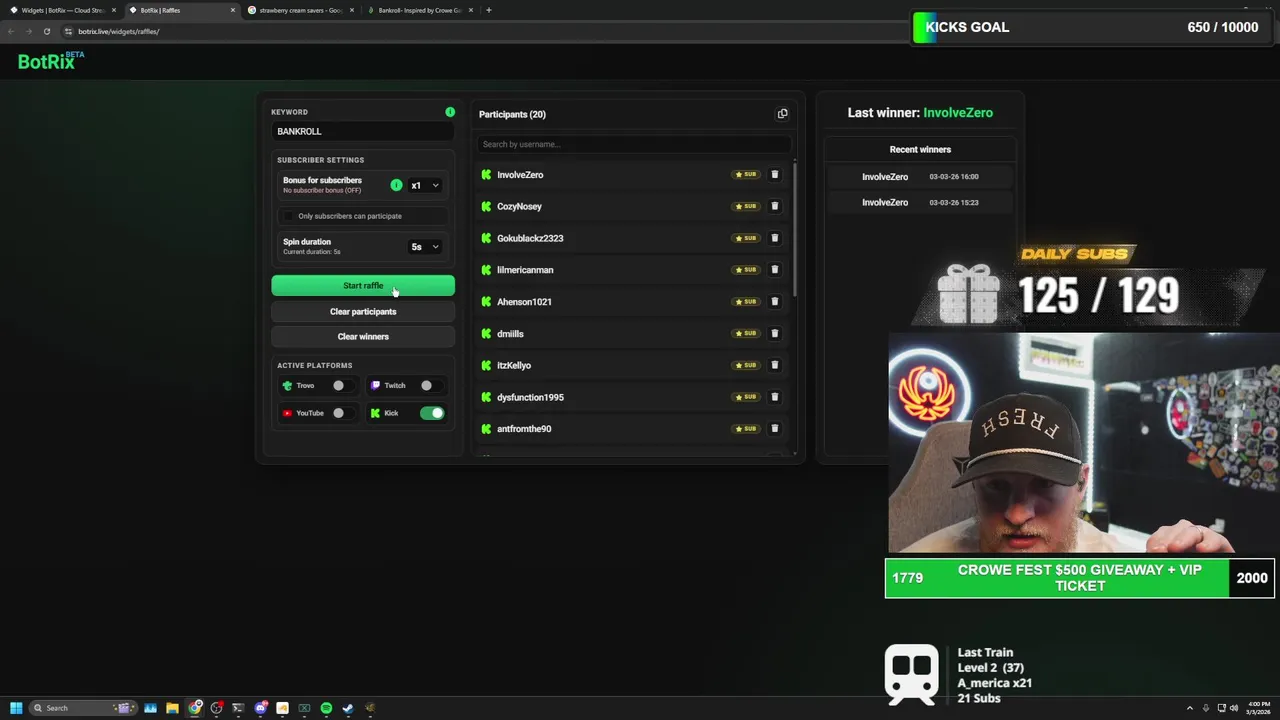Click the Clear winners button
Screen dimensions: 1280x720
pos(363,336)
